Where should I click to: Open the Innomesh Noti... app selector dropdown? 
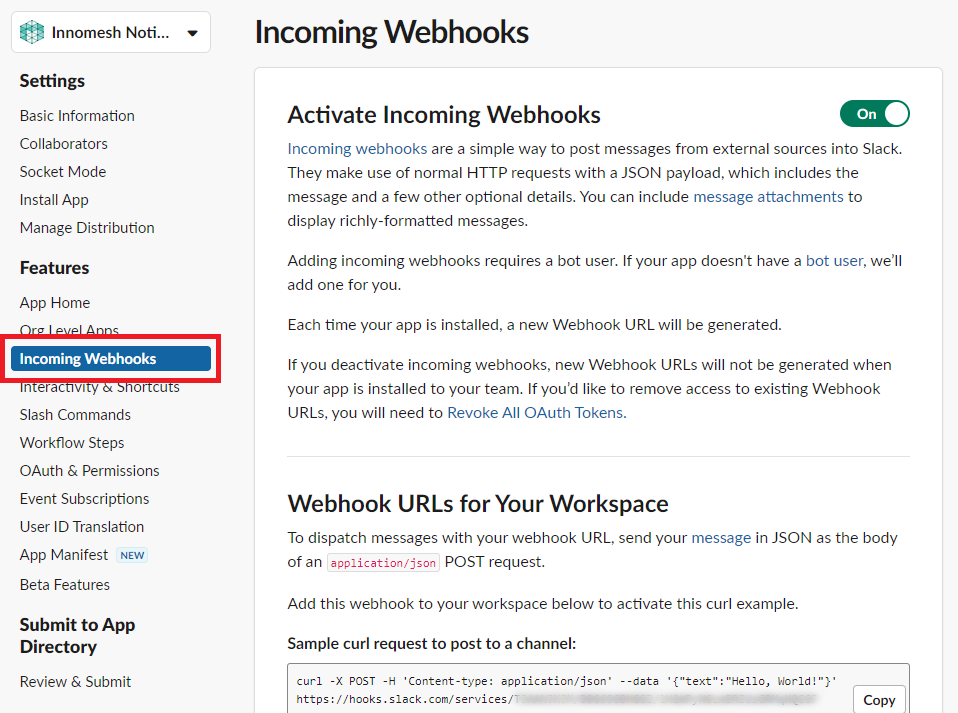pos(111,32)
